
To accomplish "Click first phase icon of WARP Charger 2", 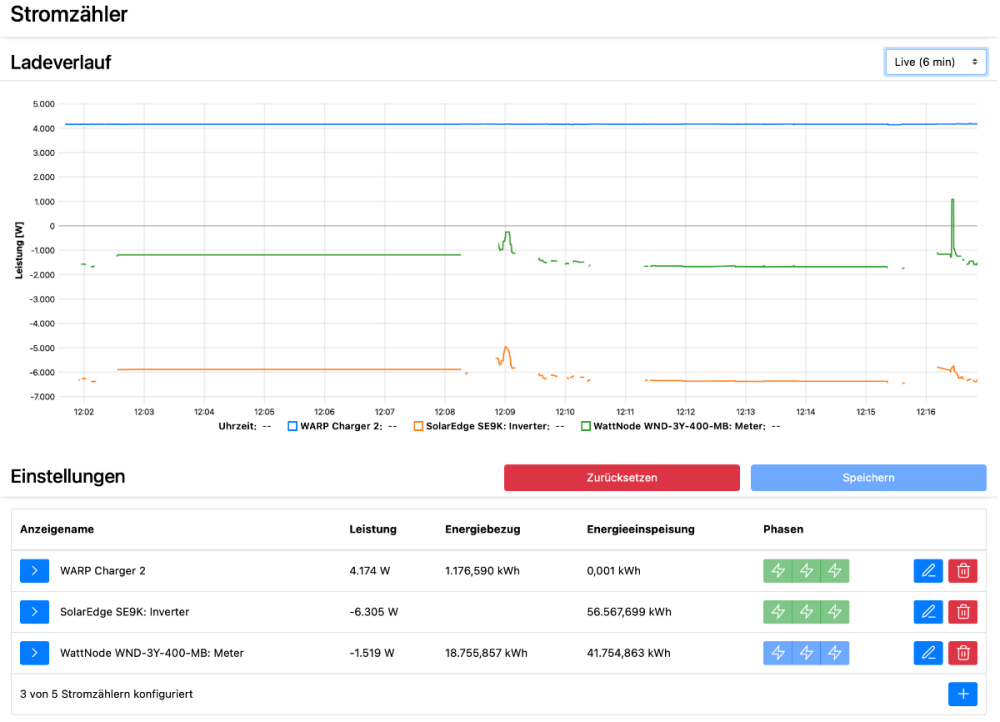I will (x=778, y=571).
